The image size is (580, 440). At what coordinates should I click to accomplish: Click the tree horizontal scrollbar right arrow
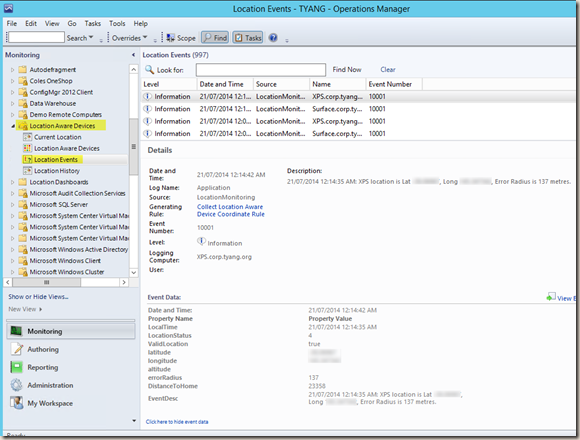click(x=124, y=282)
